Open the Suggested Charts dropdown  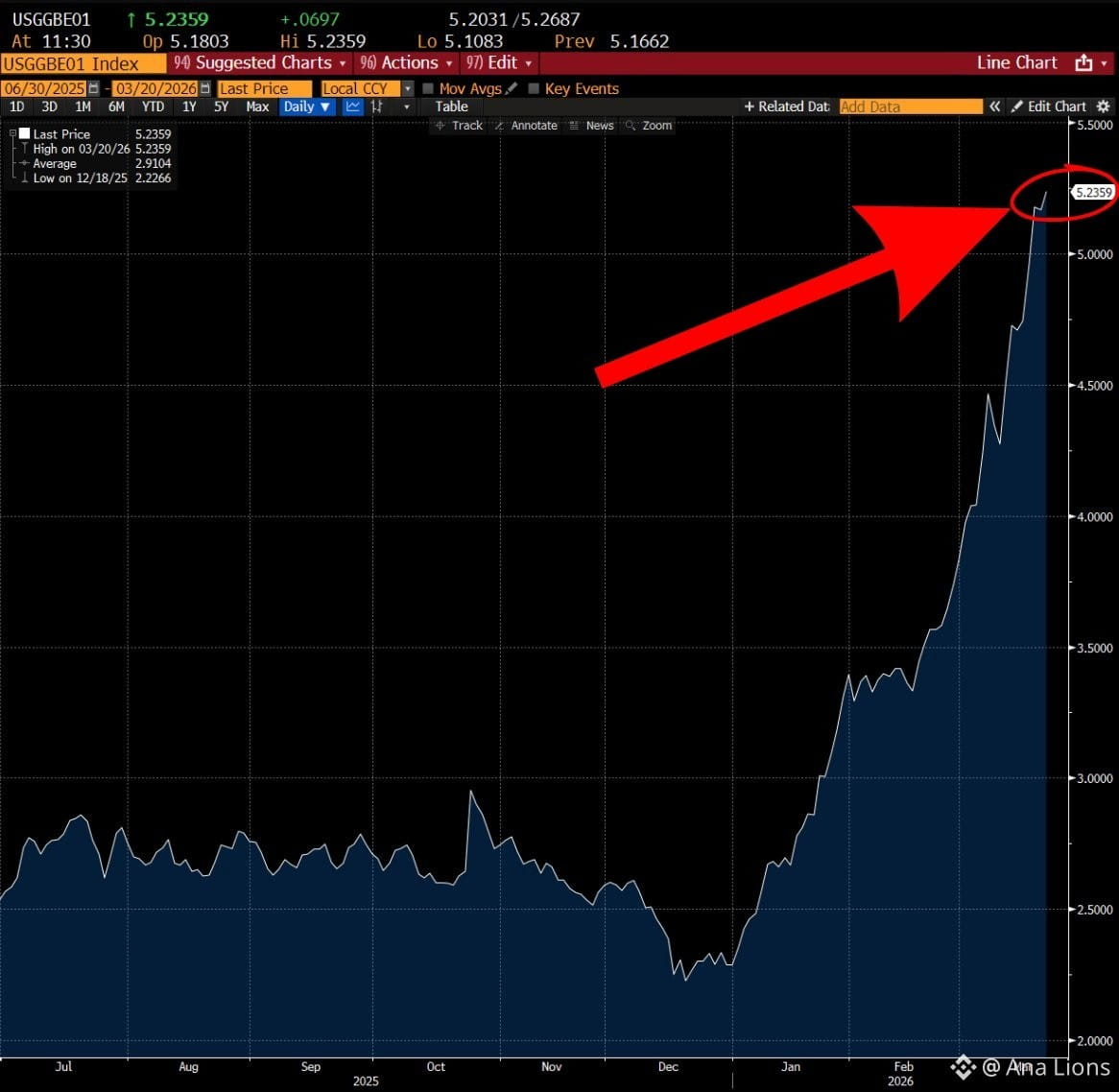click(x=260, y=62)
